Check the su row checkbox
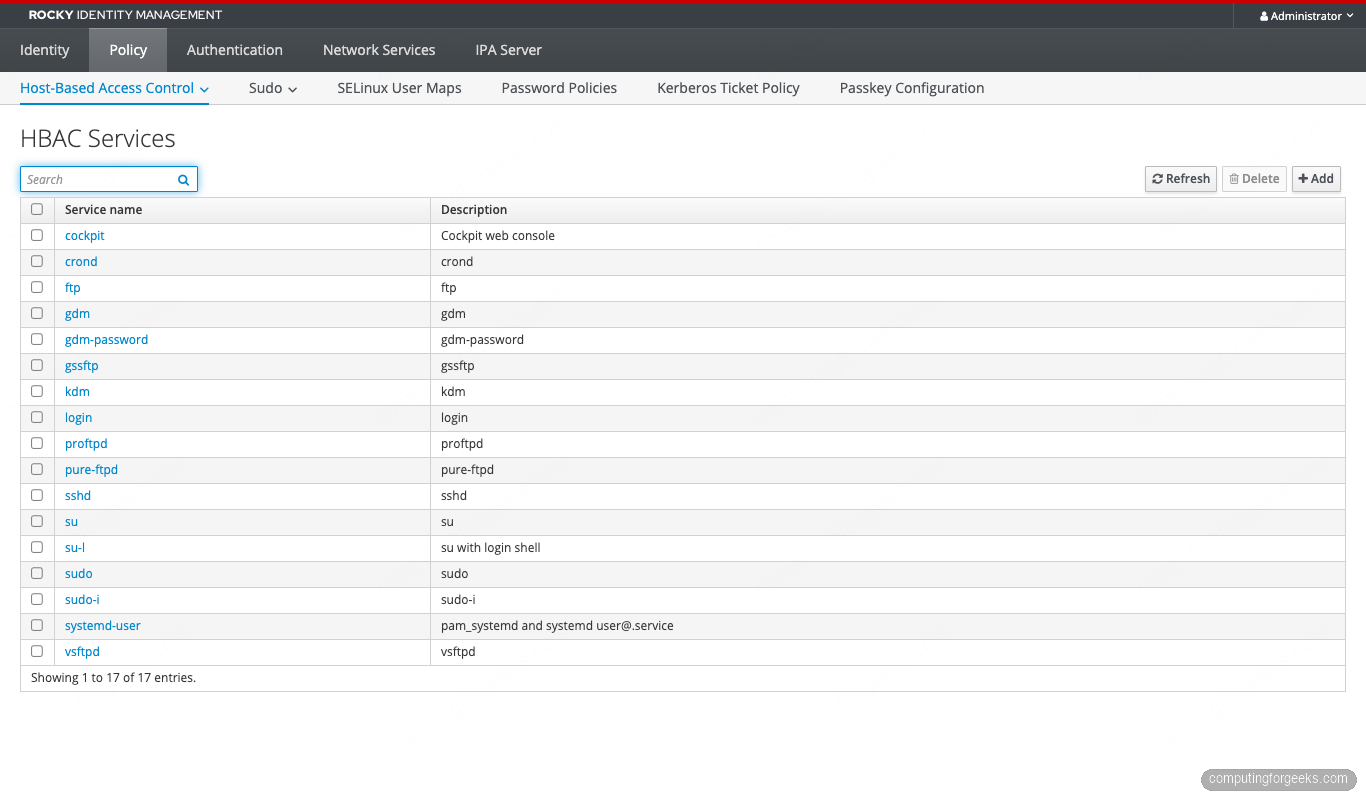The height and width of the screenshot is (800, 1366). [37, 521]
